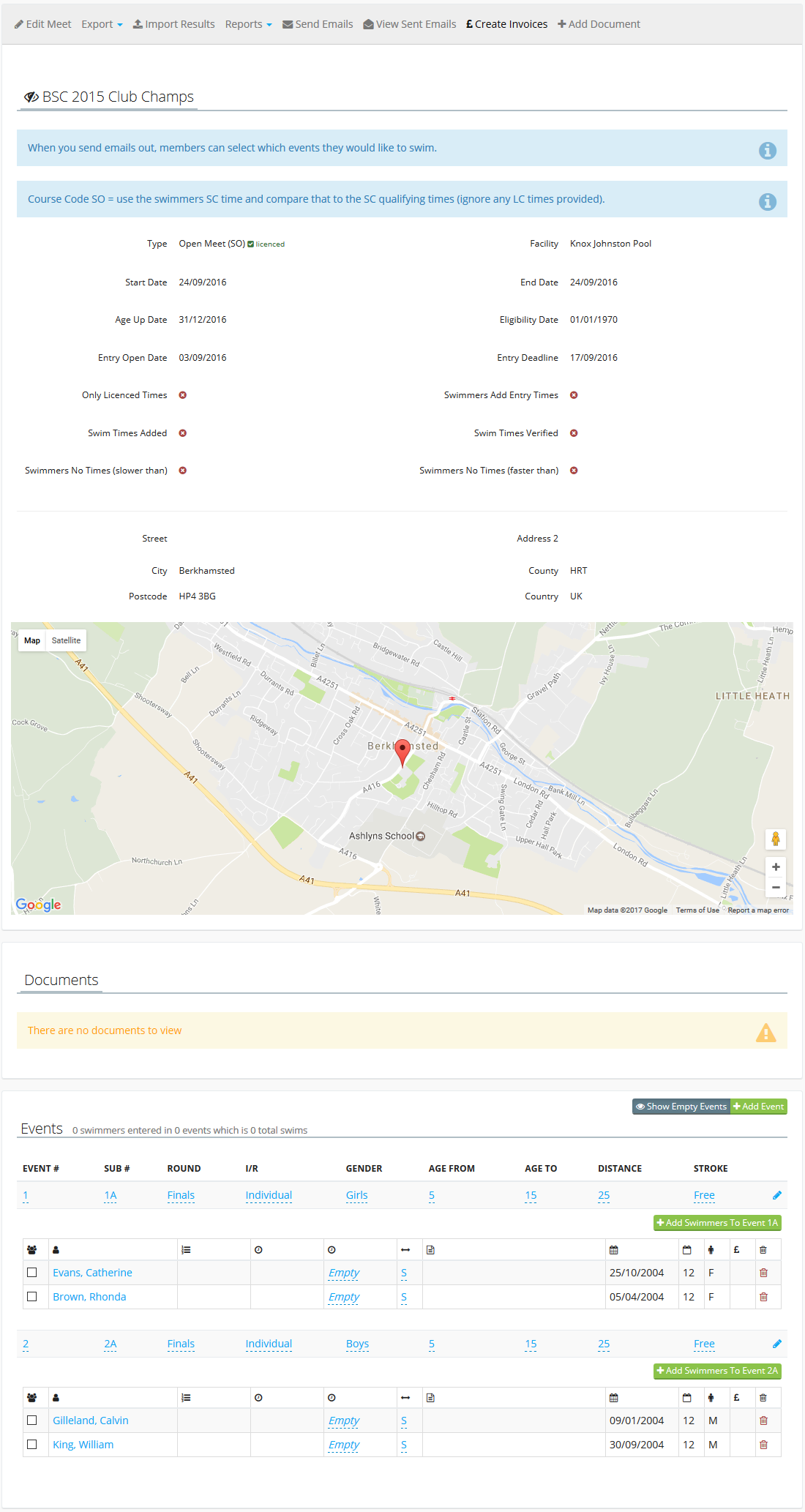This screenshot has height=1512, width=805.
Task: Click the Swimmers No Times (faster than) icon
Action: [574, 471]
